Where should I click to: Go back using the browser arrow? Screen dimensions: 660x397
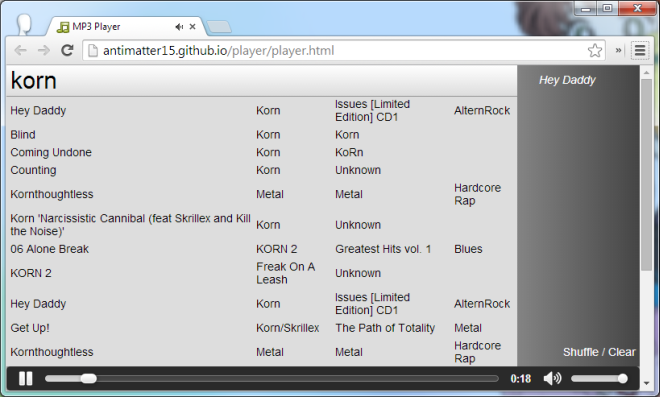(x=20, y=51)
